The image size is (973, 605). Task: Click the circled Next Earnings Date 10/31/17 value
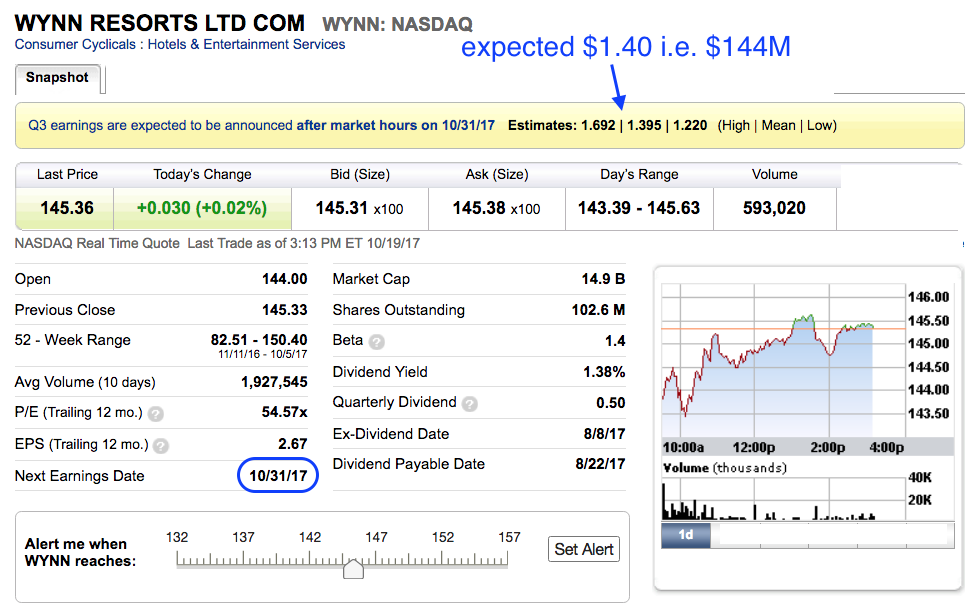tap(277, 476)
